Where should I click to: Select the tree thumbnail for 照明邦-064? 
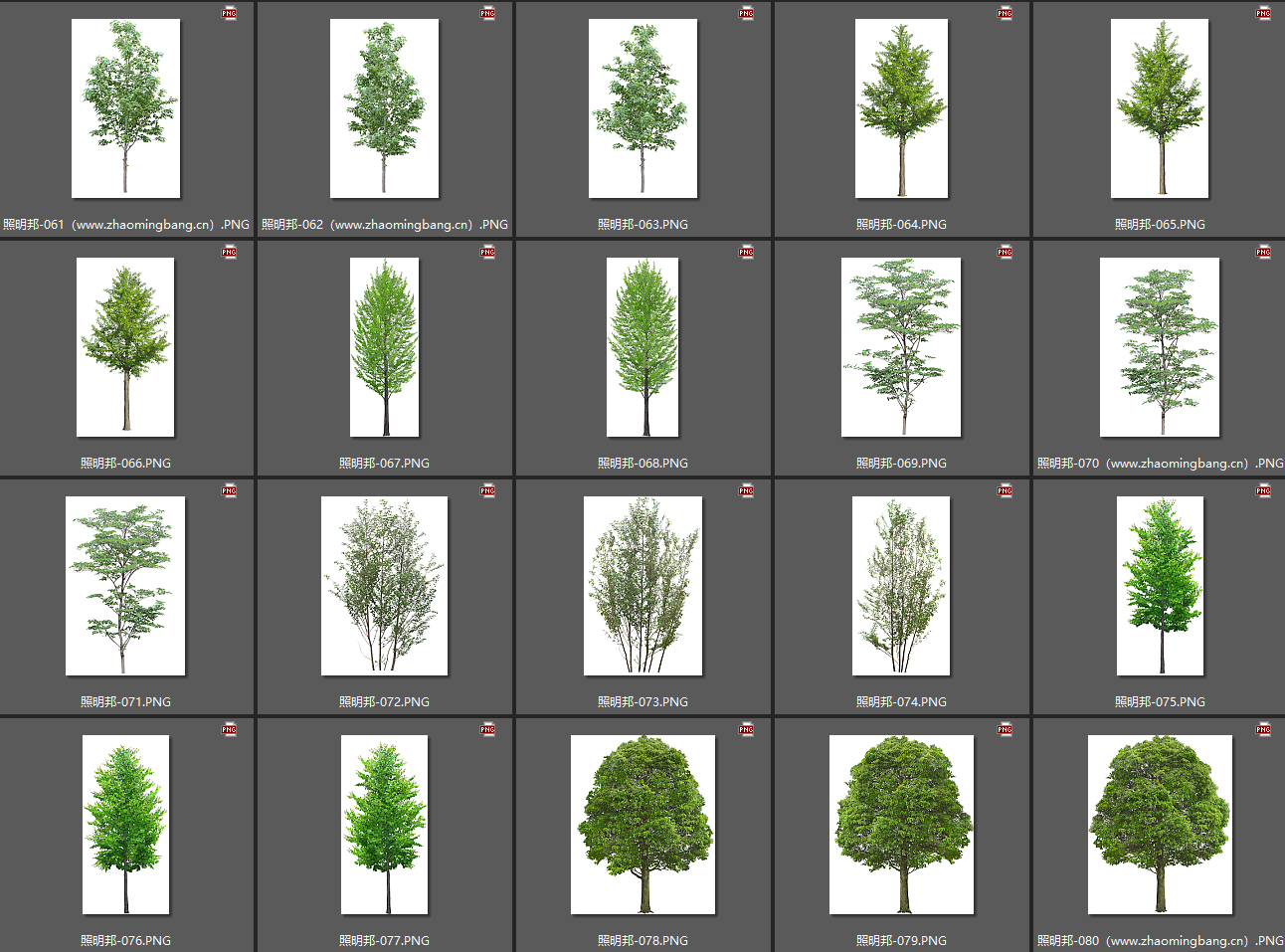(x=901, y=108)
